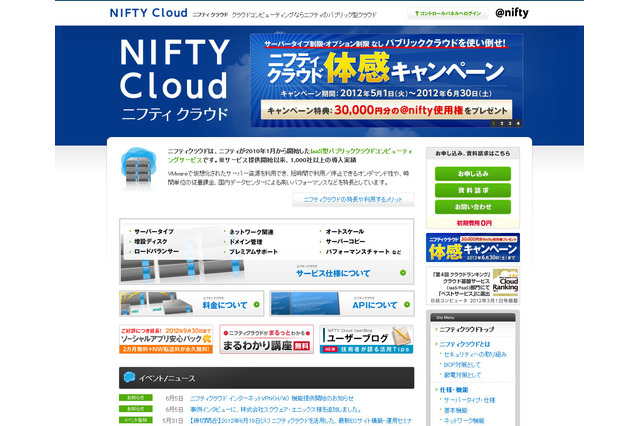Open news about スクウェア・エニックス case interview
640x426 pixels.
click(276, 409)
